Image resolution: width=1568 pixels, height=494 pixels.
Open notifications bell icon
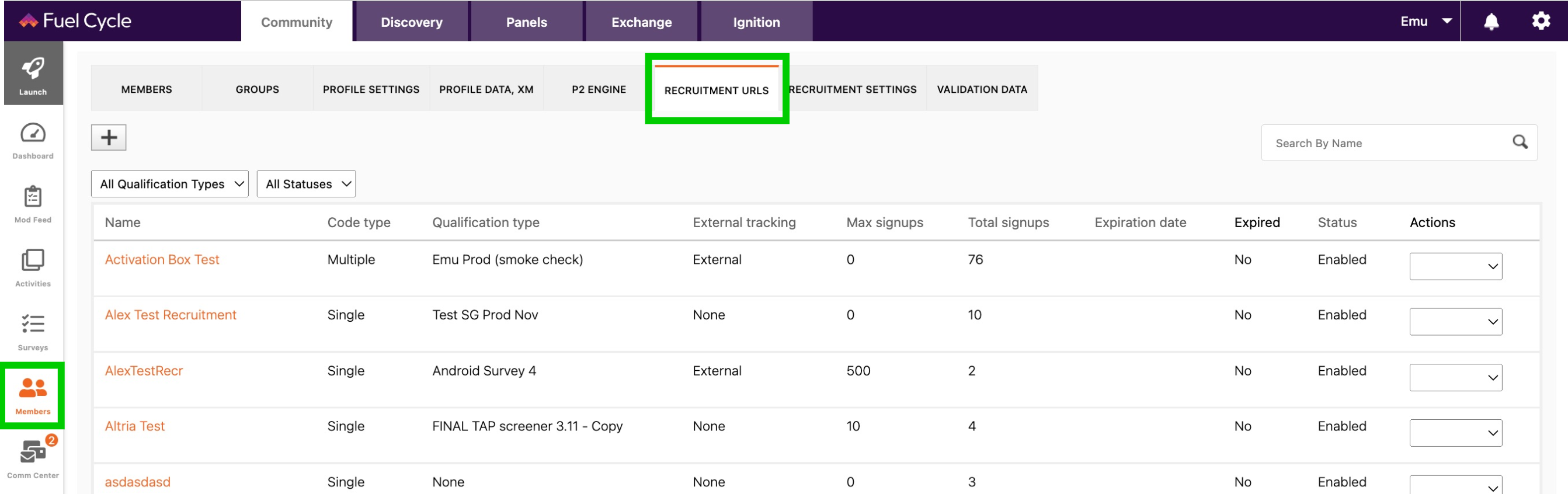pyautogui.click(x=1491, y=22)
